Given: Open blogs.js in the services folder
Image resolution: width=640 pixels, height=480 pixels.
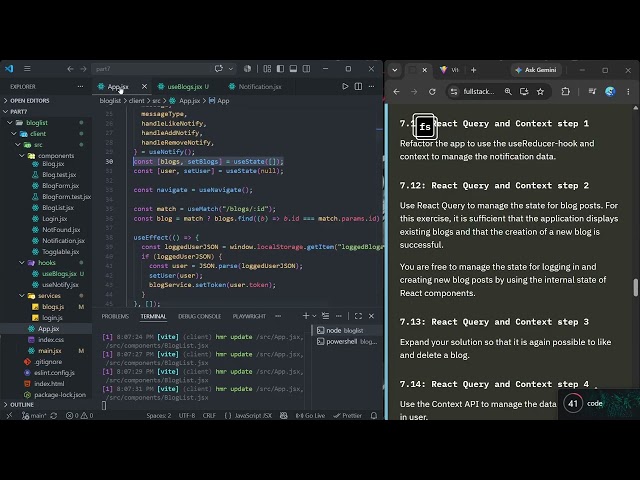Looking at the screenshot, I should [53, 307].
